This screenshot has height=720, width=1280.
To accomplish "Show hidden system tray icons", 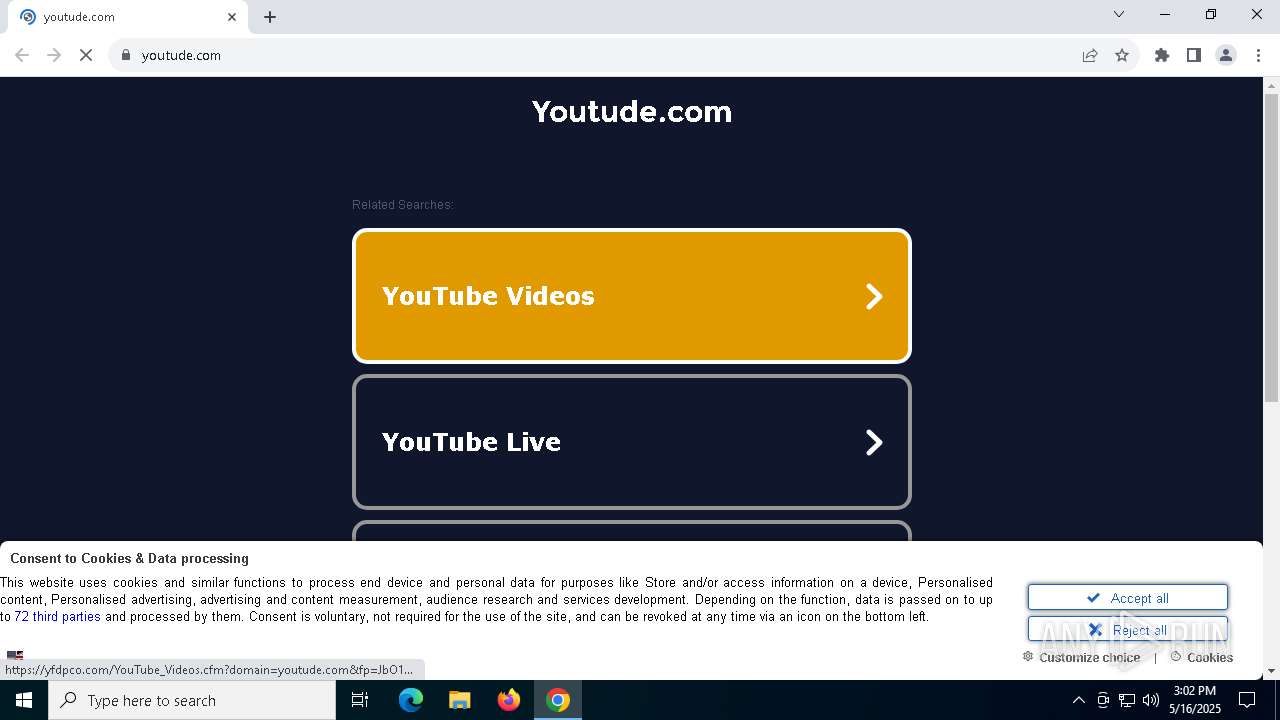I will [x=1078, y=700].
